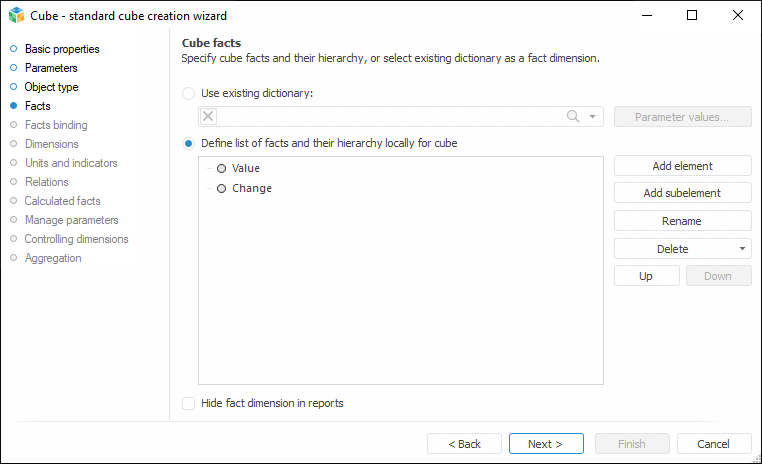The width and height of the screenshot is (762, 464).
Task: Select the Change fact in the list
Action: 252,188
